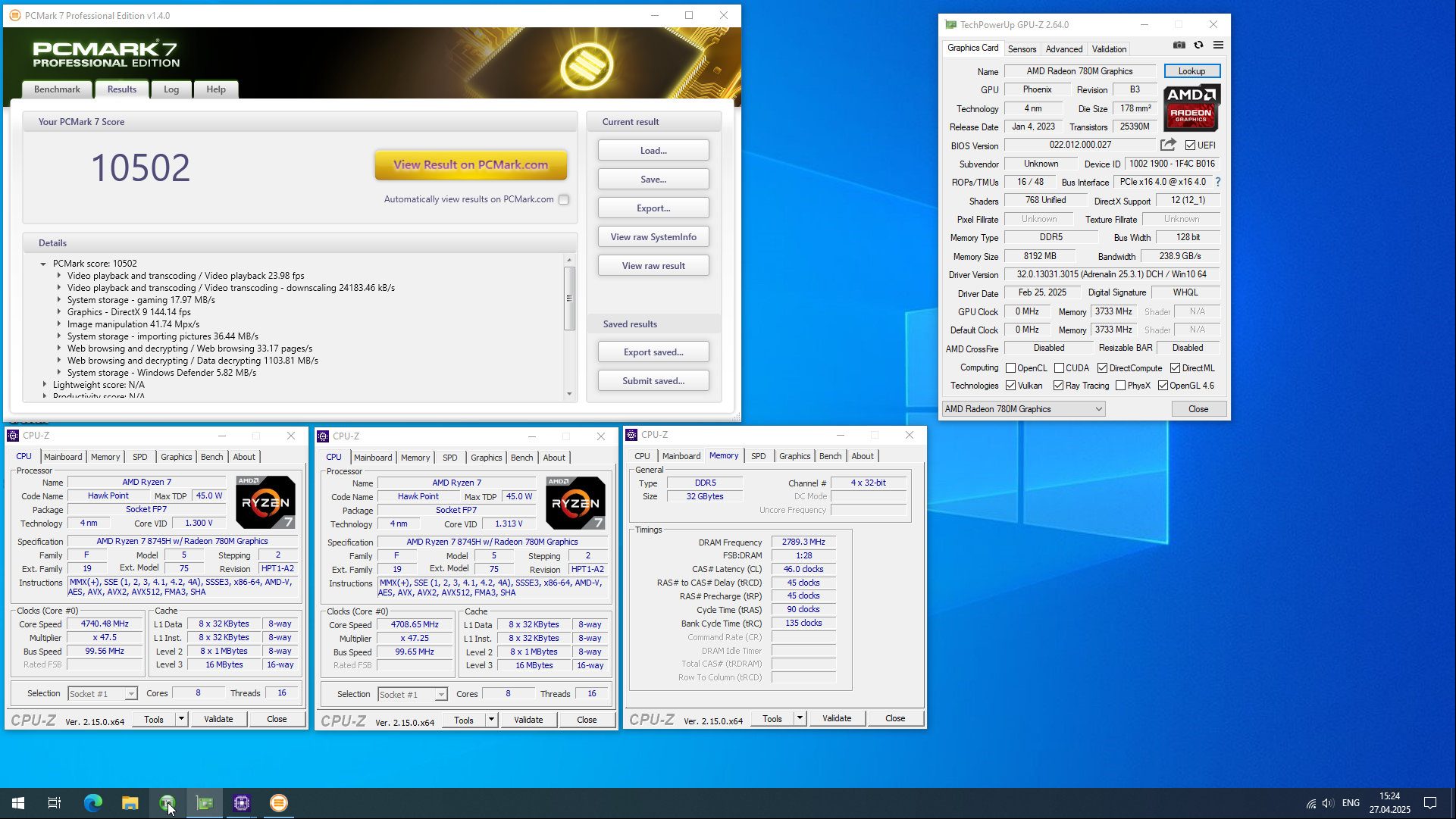Click the Ryzen 7 logo in first CPU-Z window

pyautogui.click(x=265, y=502)
